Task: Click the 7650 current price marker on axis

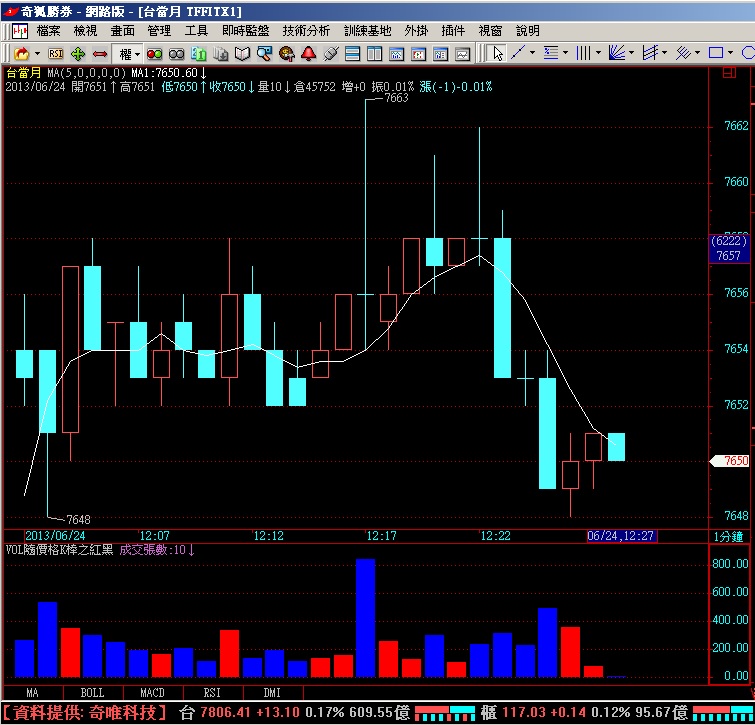Action: [x=733, y=461]
